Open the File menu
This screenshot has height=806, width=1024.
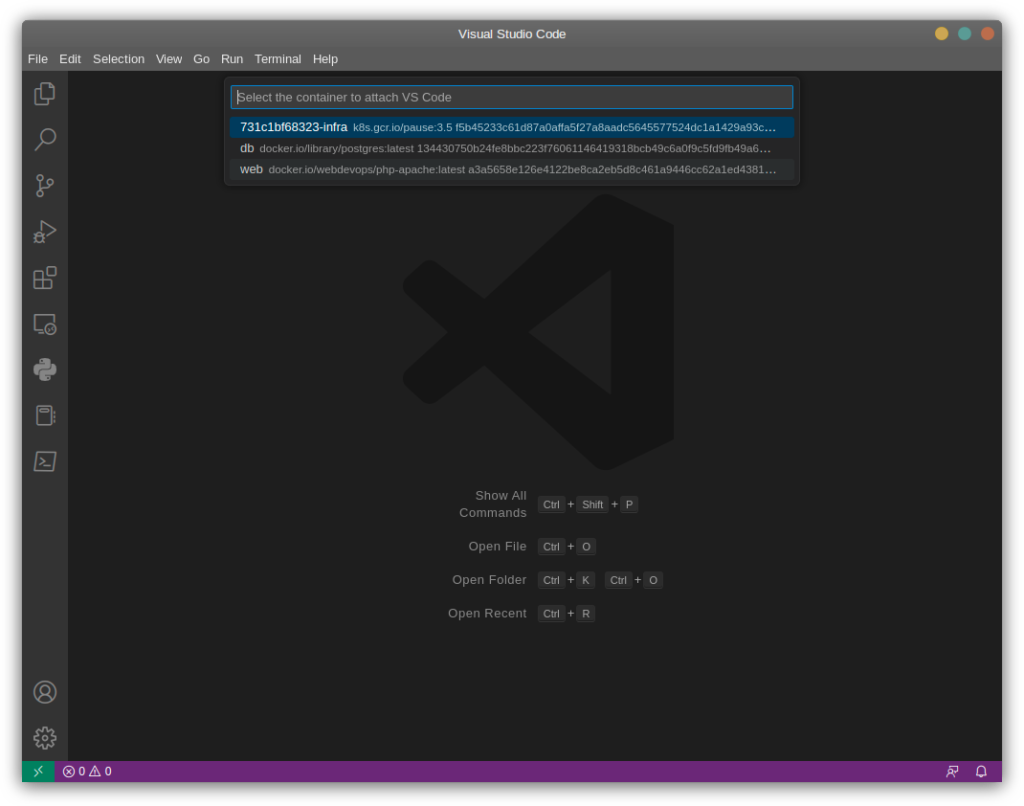37,59
